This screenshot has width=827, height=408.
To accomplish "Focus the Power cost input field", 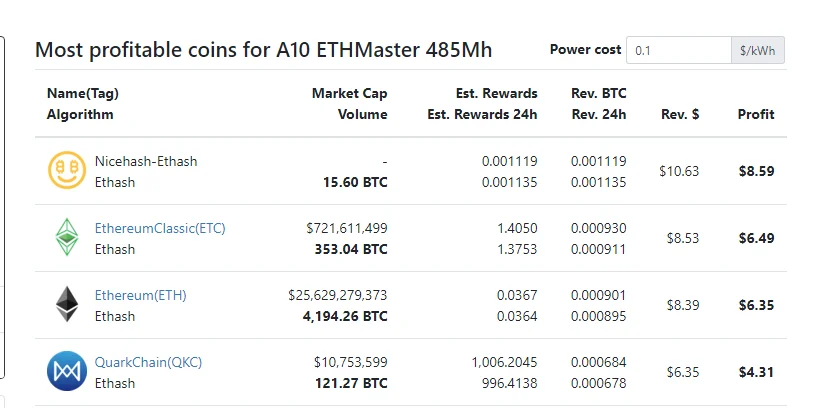I will (x=678, y=50).
